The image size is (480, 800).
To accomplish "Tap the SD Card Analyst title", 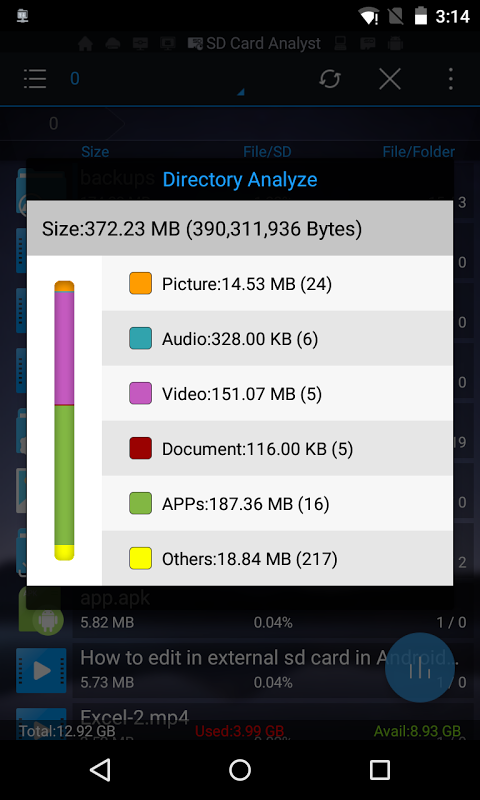I will pos(263,44).
